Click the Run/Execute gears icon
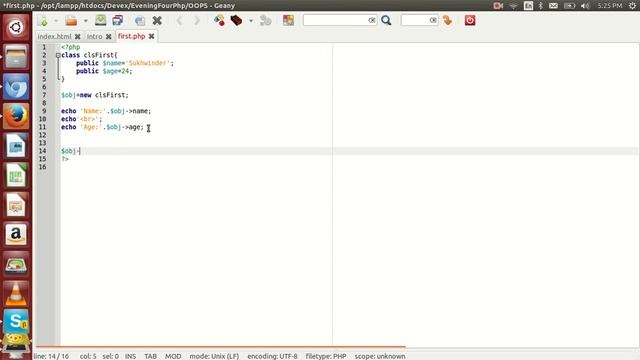The height and width of the screenshot is (360, 640). (266, 20)
